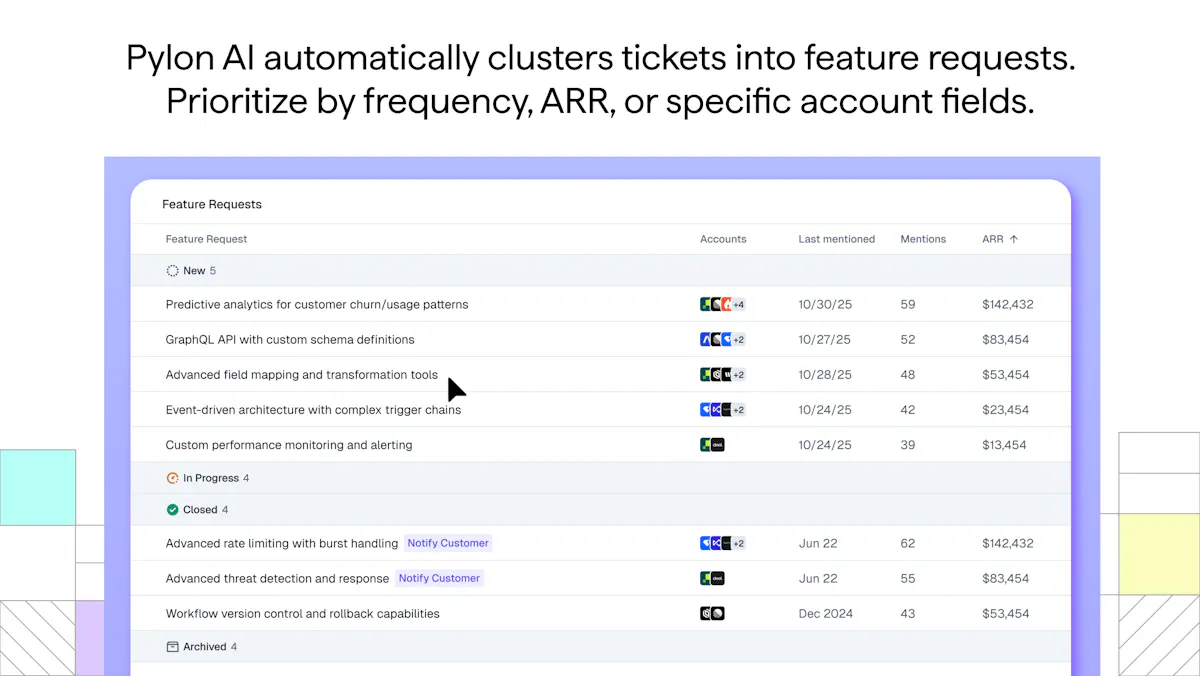The height and width of the screenshot is (676, 1200).
Task: Open Custom performance monitoring and alerting
Action: click(289, 445)
